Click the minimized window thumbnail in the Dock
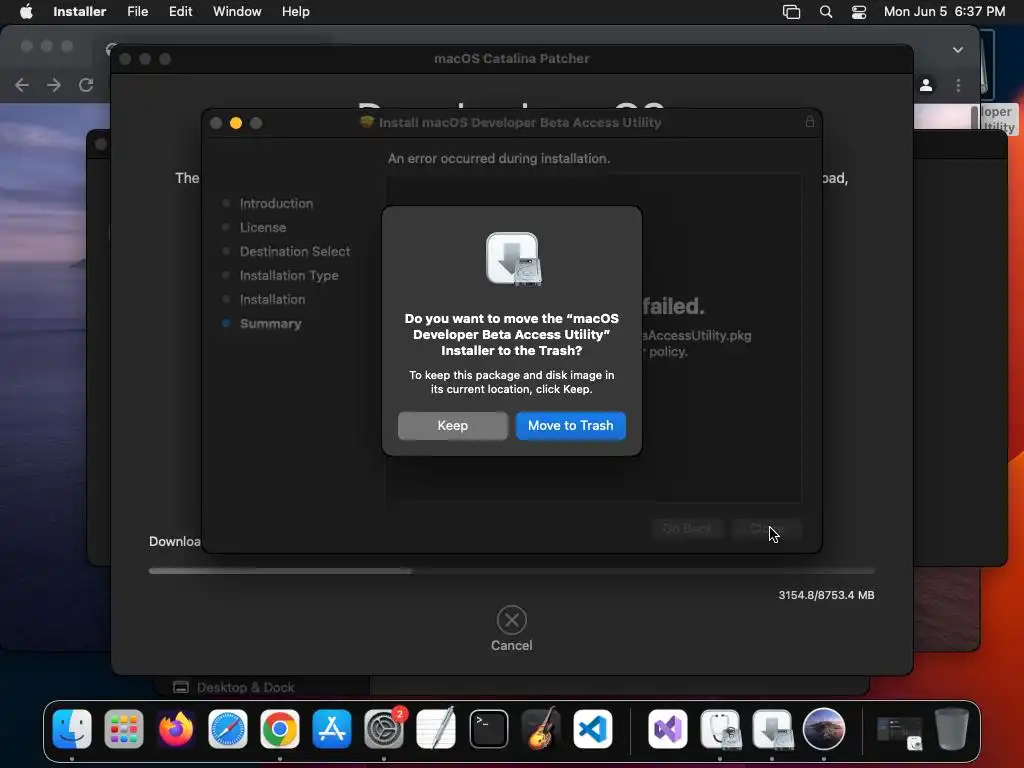This screenshot has height=768, width=1024. [899, 732]
